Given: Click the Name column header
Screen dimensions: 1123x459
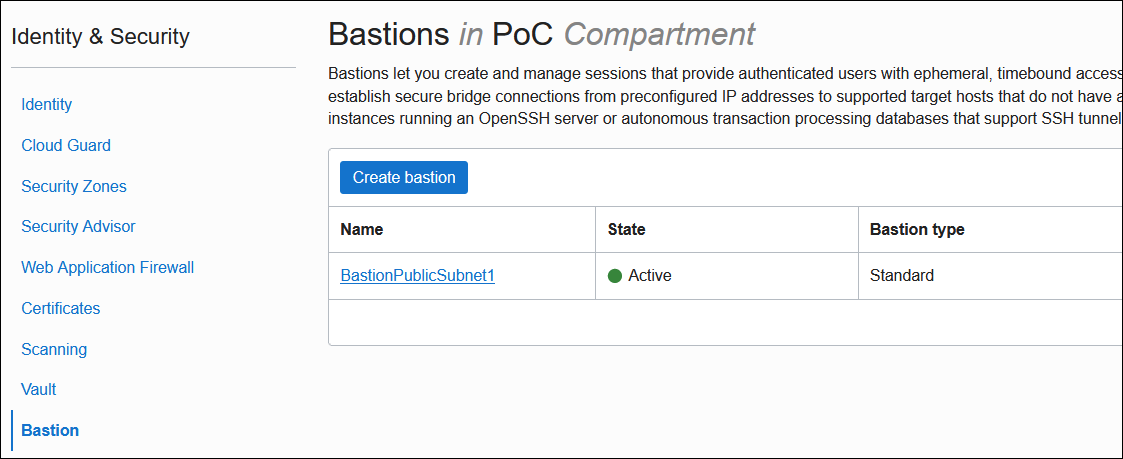Looking at the screenshot, I should [362, 229].
